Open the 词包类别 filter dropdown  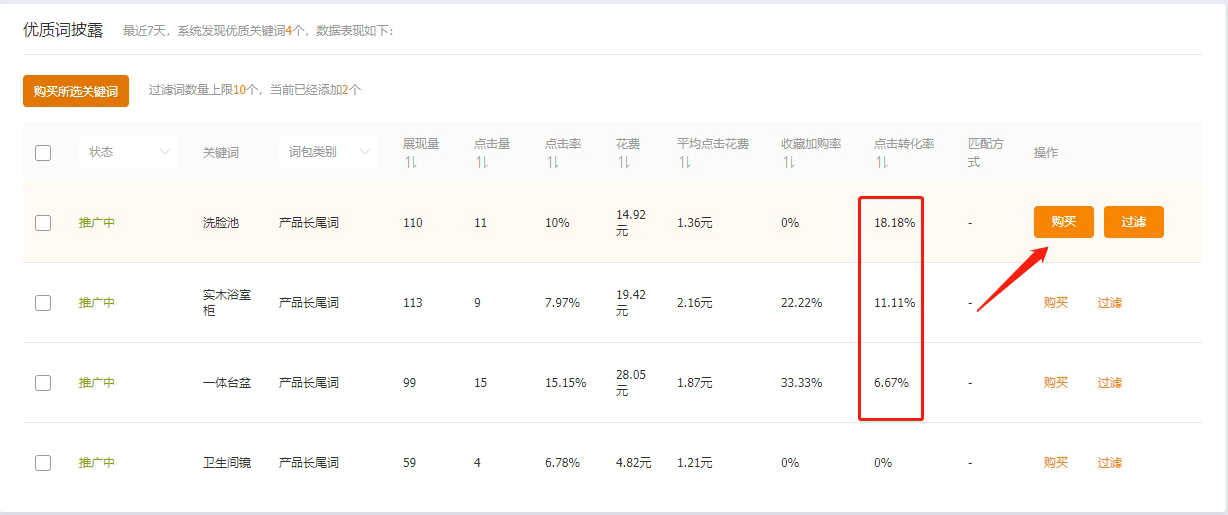point(328,152)
